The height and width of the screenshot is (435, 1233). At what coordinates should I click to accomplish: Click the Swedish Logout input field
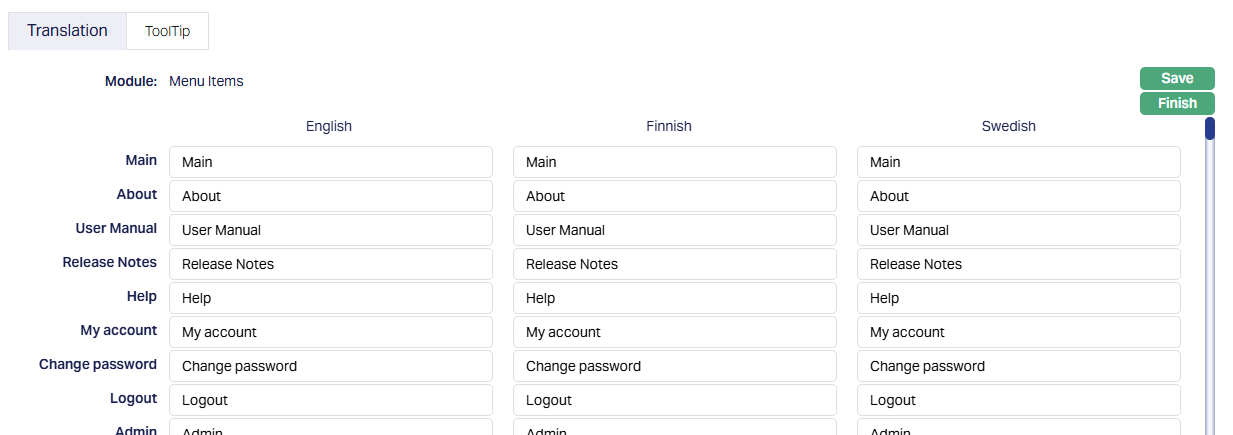(x=1018, y=400)
